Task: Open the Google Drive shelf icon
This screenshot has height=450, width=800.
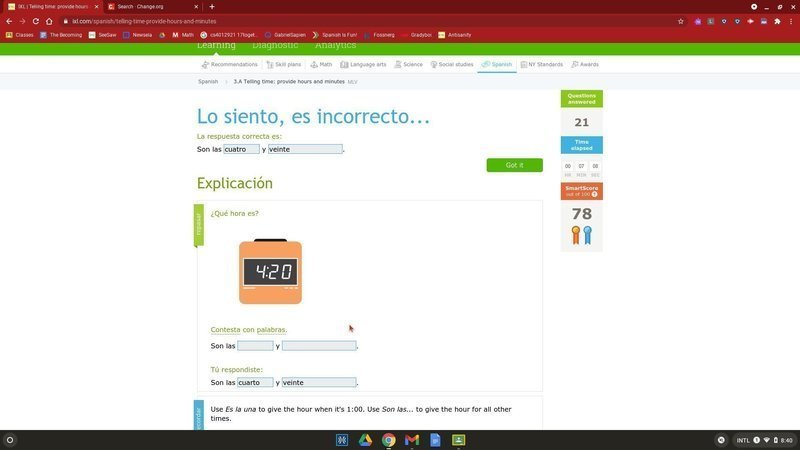Action: (x=365, y=440)
